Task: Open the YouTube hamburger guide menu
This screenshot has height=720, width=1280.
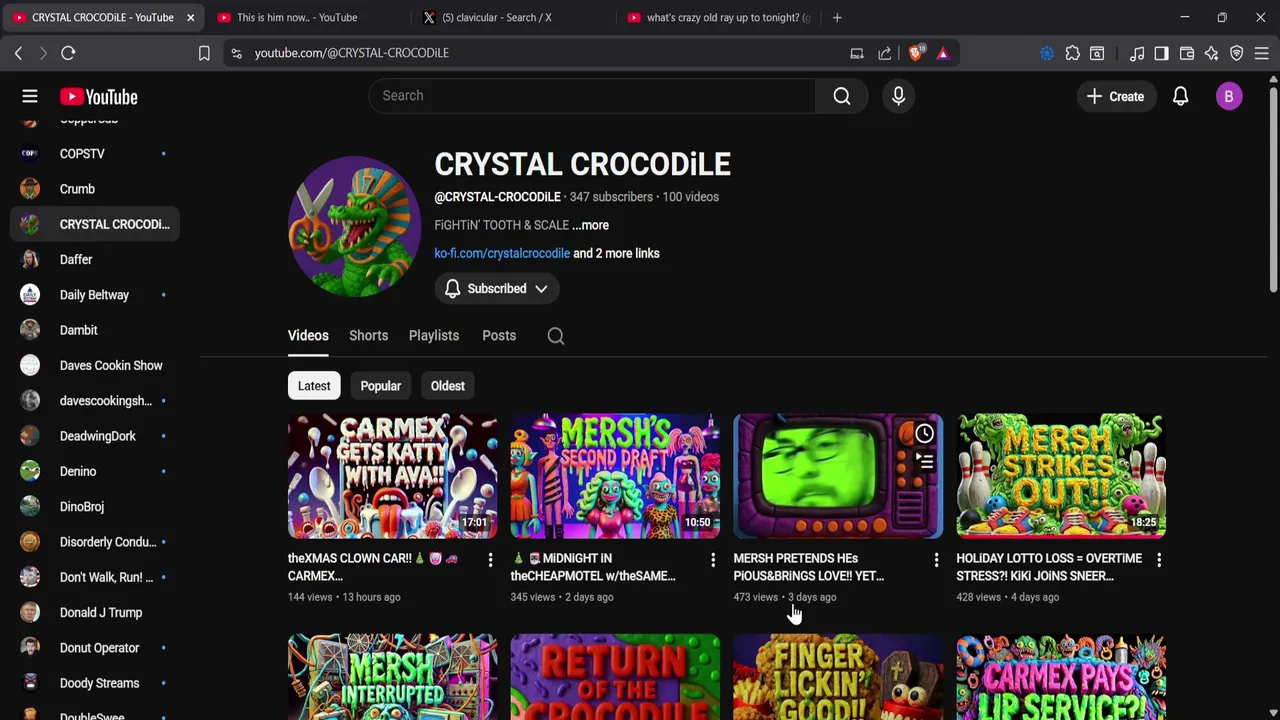Action: (30, 96)
